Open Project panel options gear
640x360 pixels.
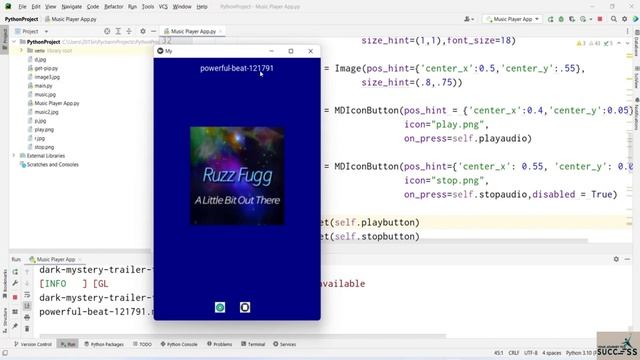142,31
